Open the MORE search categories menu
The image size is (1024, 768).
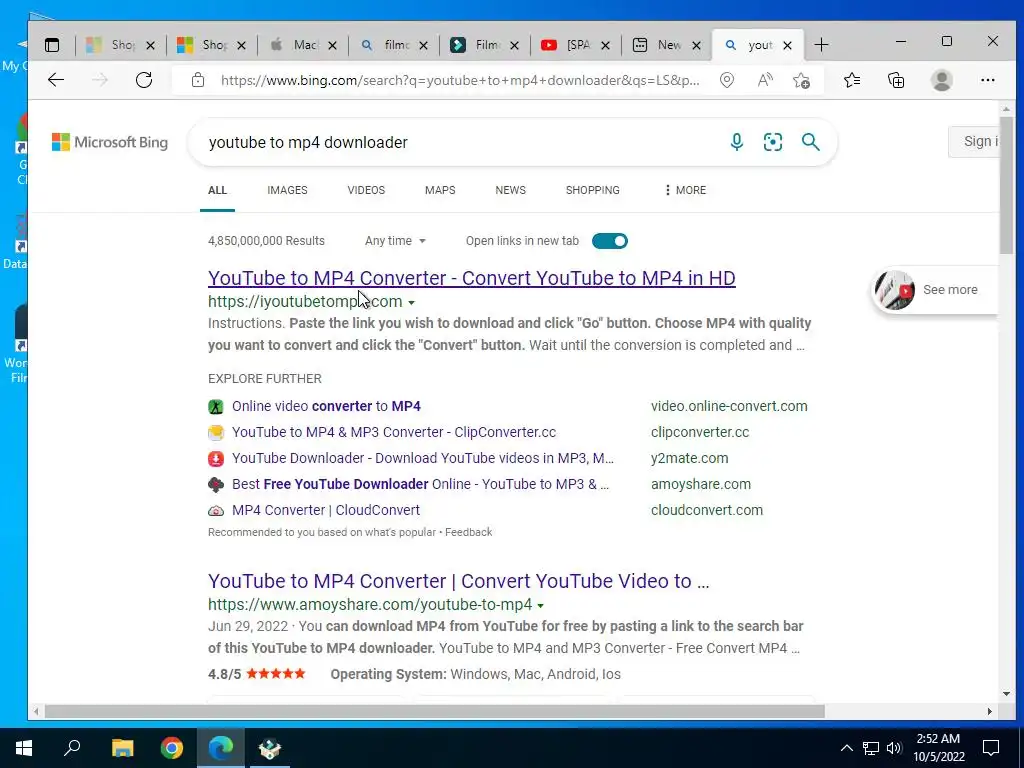coord(685,190)
